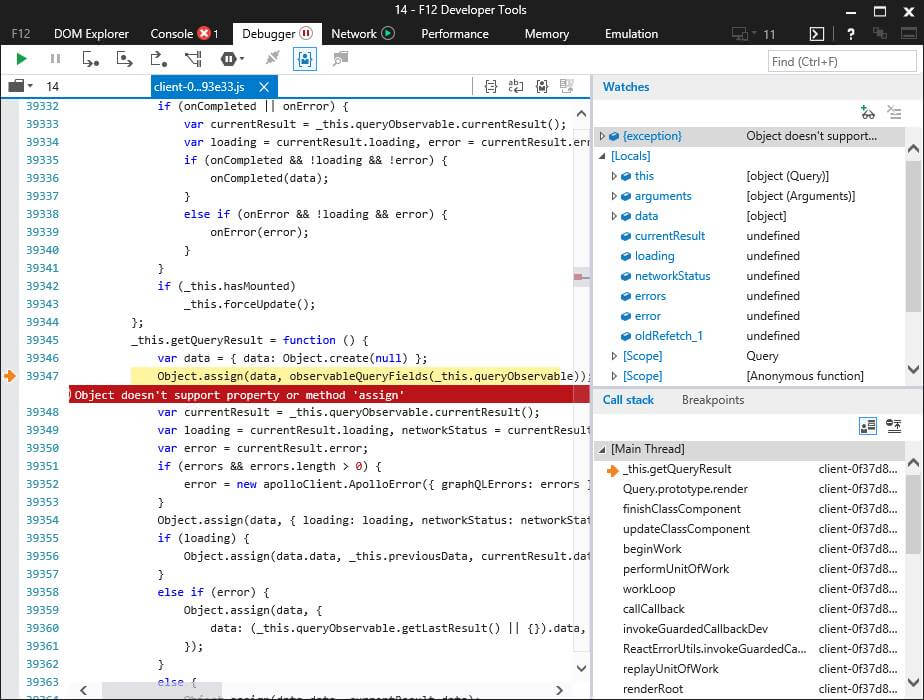Switch to the Breakpoints tab
Viewport: 924px width, 700px height.
713,400
